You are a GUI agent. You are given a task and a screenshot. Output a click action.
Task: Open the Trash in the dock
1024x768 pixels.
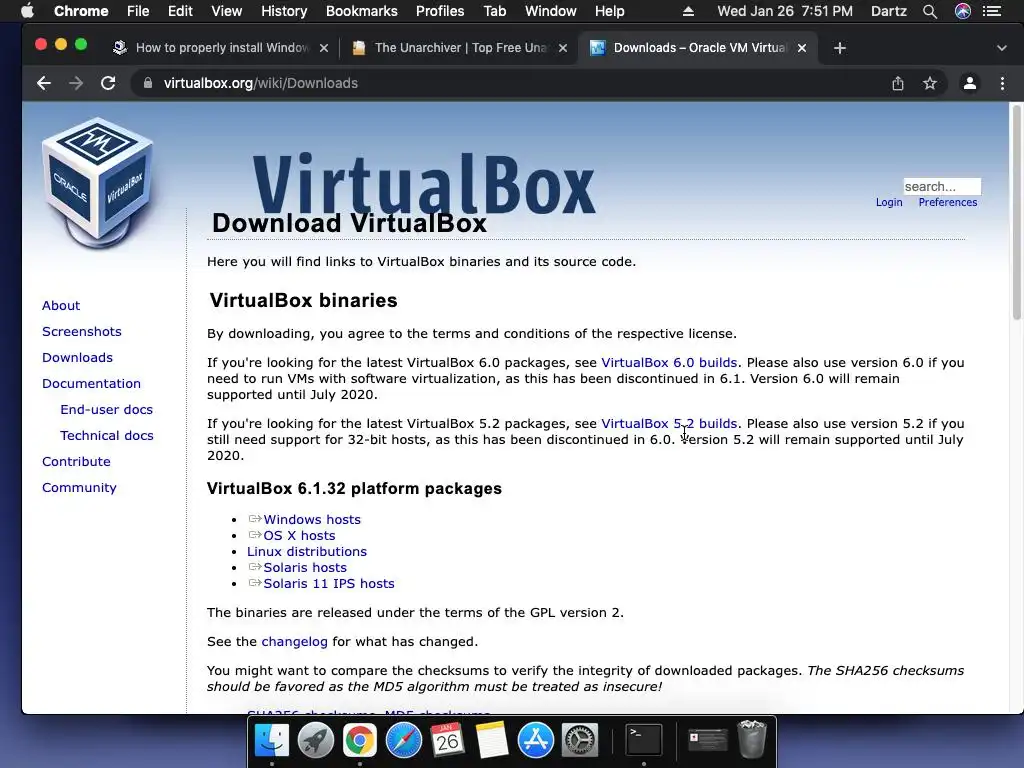point(752,739)
